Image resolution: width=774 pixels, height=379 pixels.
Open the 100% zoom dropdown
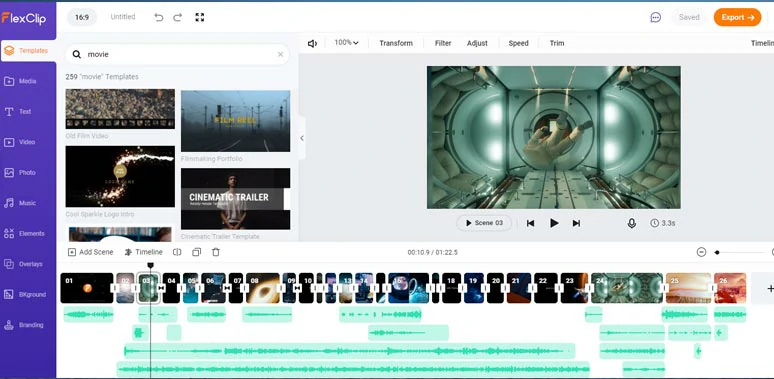[347, 43]
